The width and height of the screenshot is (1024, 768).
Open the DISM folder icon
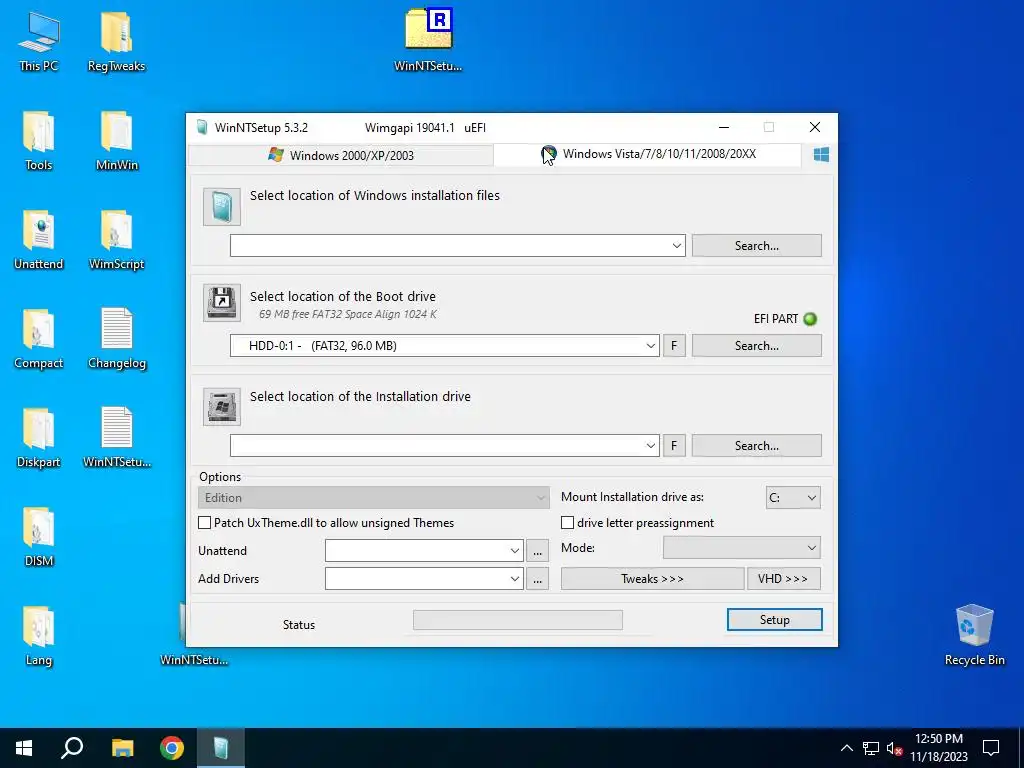[39, 536]
